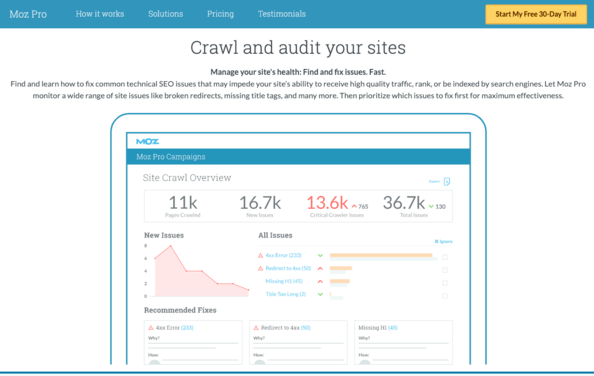Click green chevron next to 4xx Error (233)

click(320, 256)
